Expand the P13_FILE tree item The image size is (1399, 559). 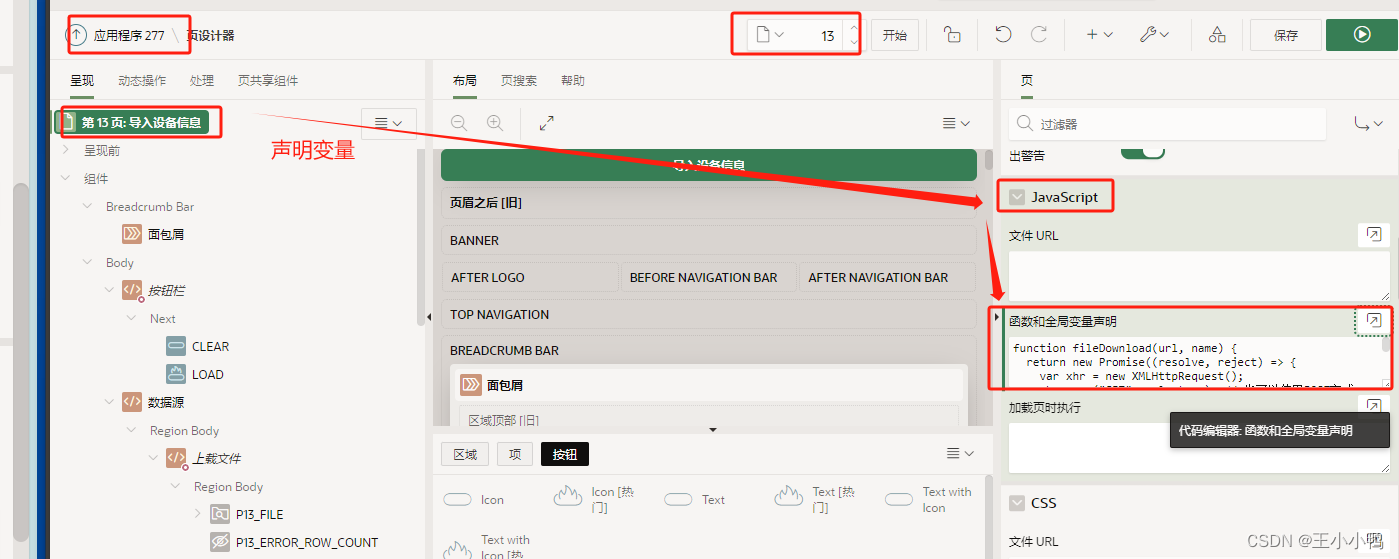[197, 514]
